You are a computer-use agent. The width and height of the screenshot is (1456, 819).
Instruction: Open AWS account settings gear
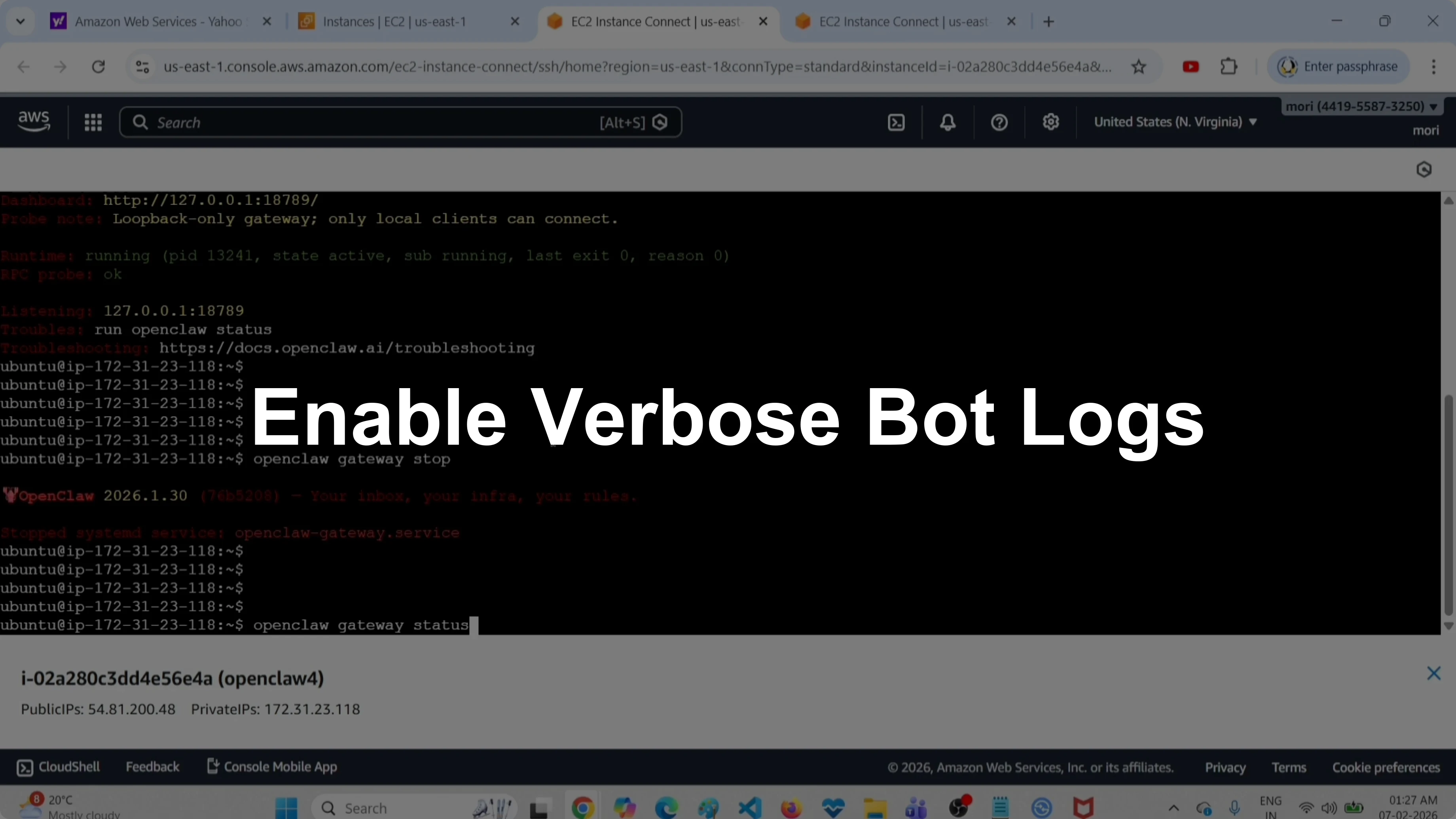(x=1051, y=122)
